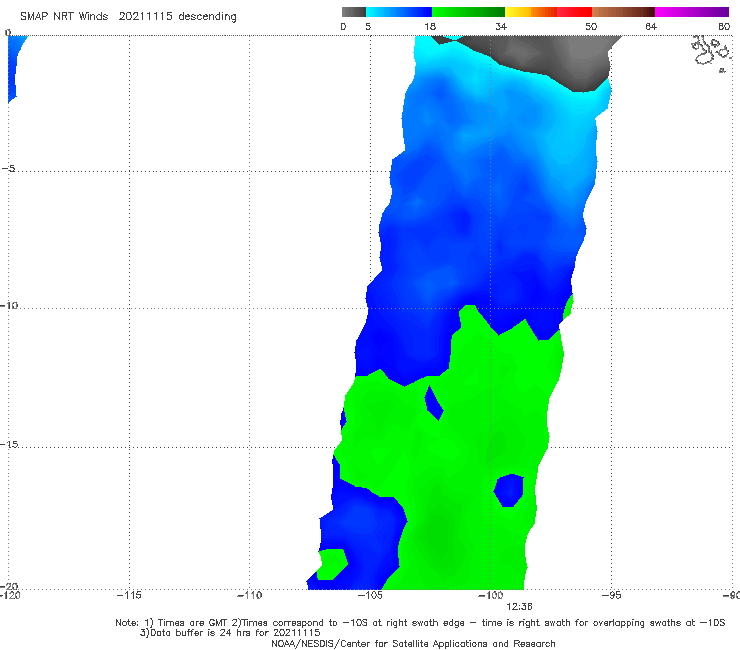
Task: Click the color bar label '18'
Action: point(430,27)
